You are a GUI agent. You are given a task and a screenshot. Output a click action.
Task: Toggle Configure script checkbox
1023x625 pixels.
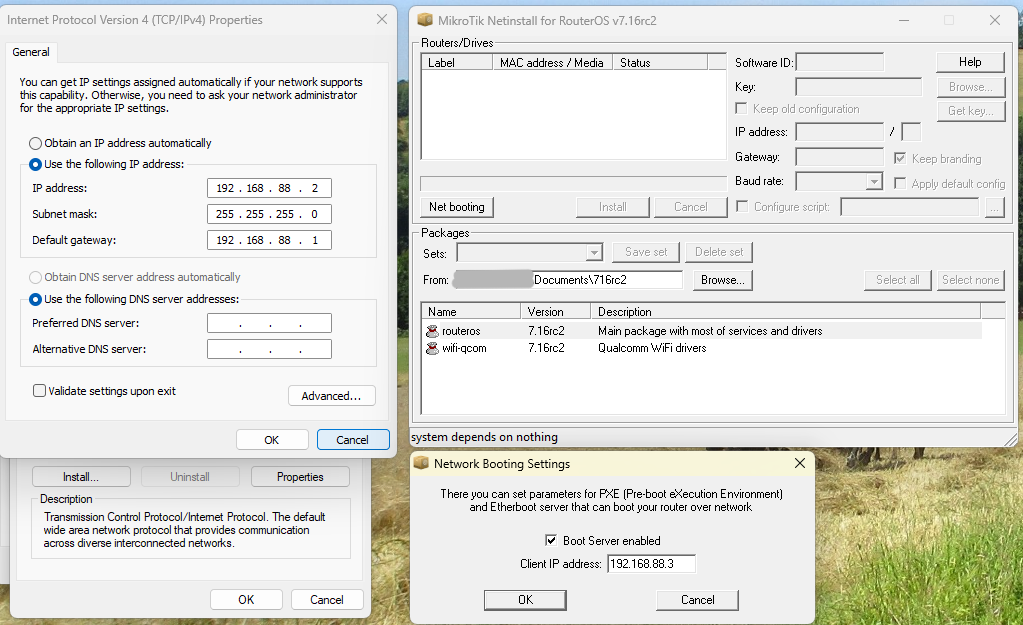(x=742, y=206)
